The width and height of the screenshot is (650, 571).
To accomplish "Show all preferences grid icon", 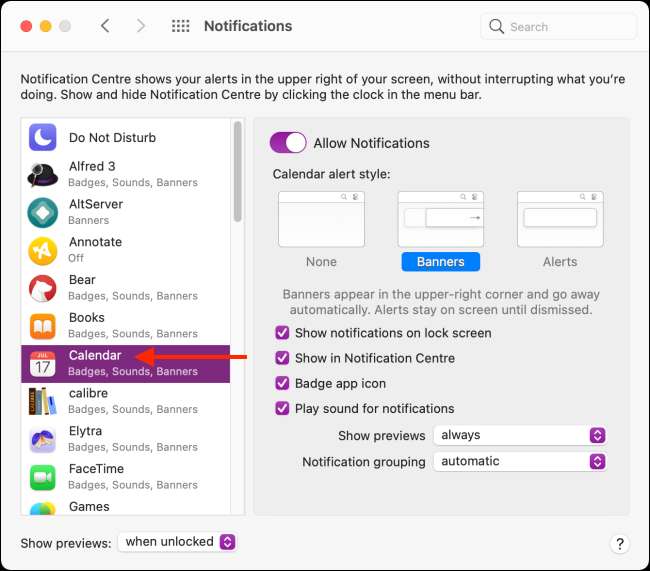I will pyautogui.click(x=181, y=26).
